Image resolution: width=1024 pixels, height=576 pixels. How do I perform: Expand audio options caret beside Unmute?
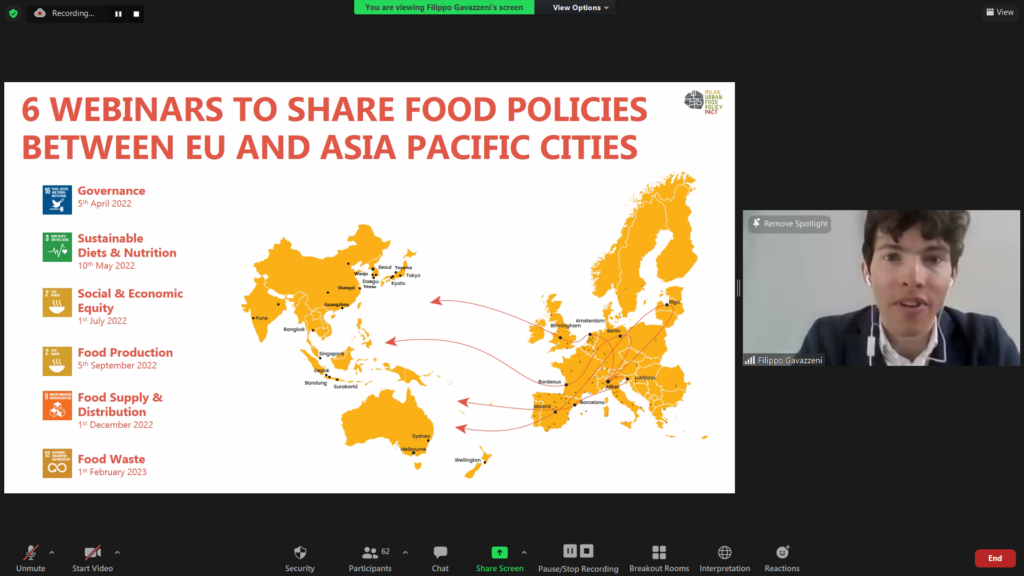pyautogui.click(x=52, y=551)
